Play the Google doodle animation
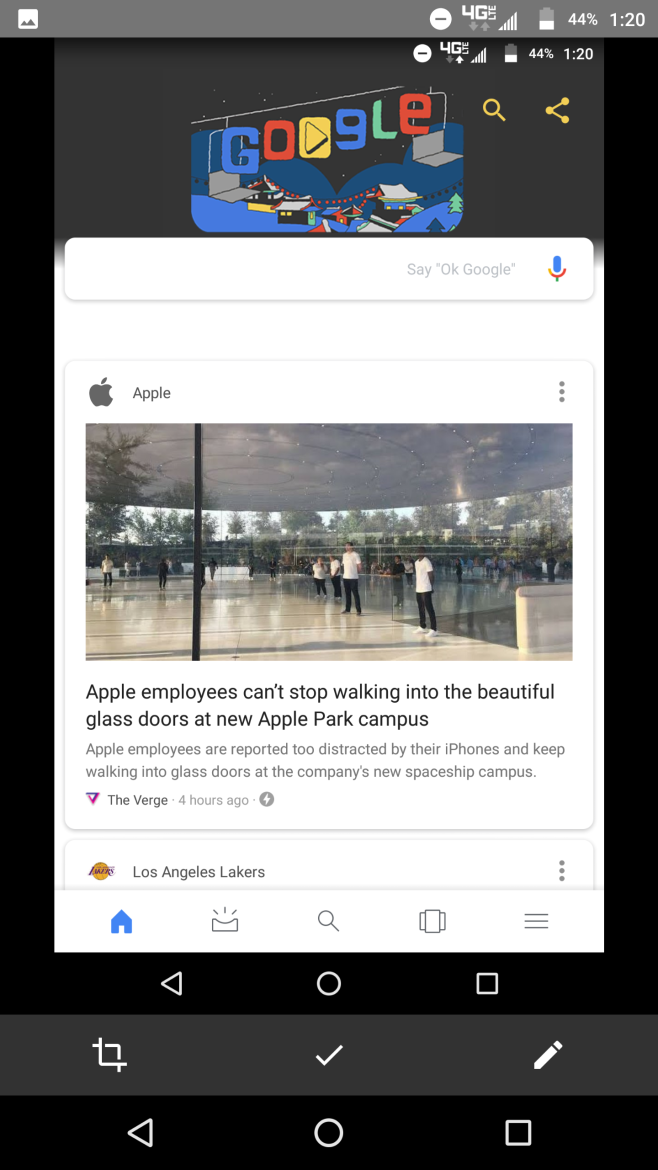658x1170 pixels. (x=315, y=138)
